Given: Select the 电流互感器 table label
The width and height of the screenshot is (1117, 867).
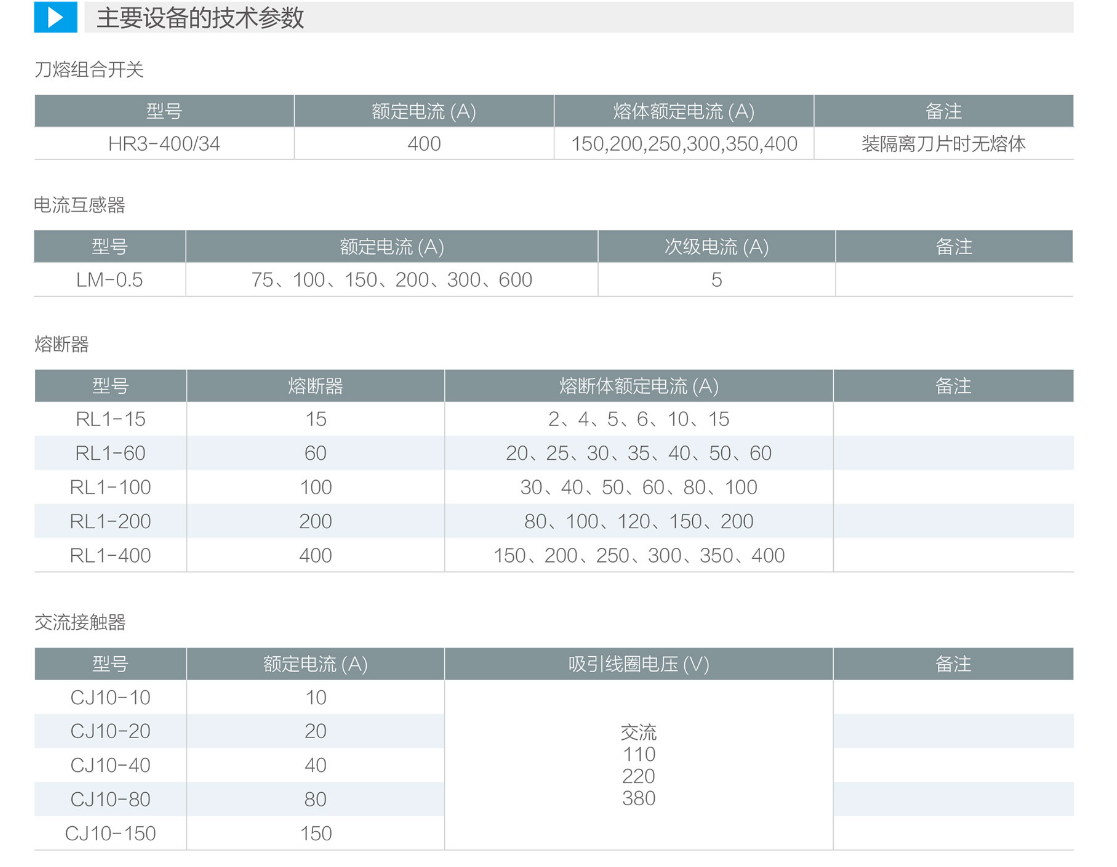Looking at the screenshot, I should pyautogui.click(x=80, y=205).
